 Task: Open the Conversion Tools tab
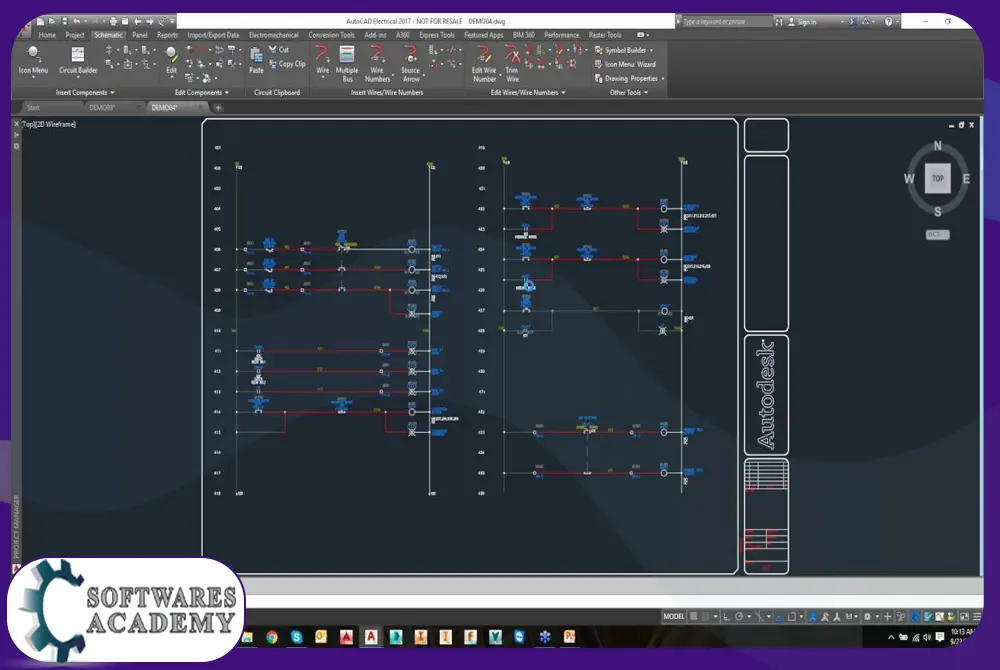tap(331, 35)
